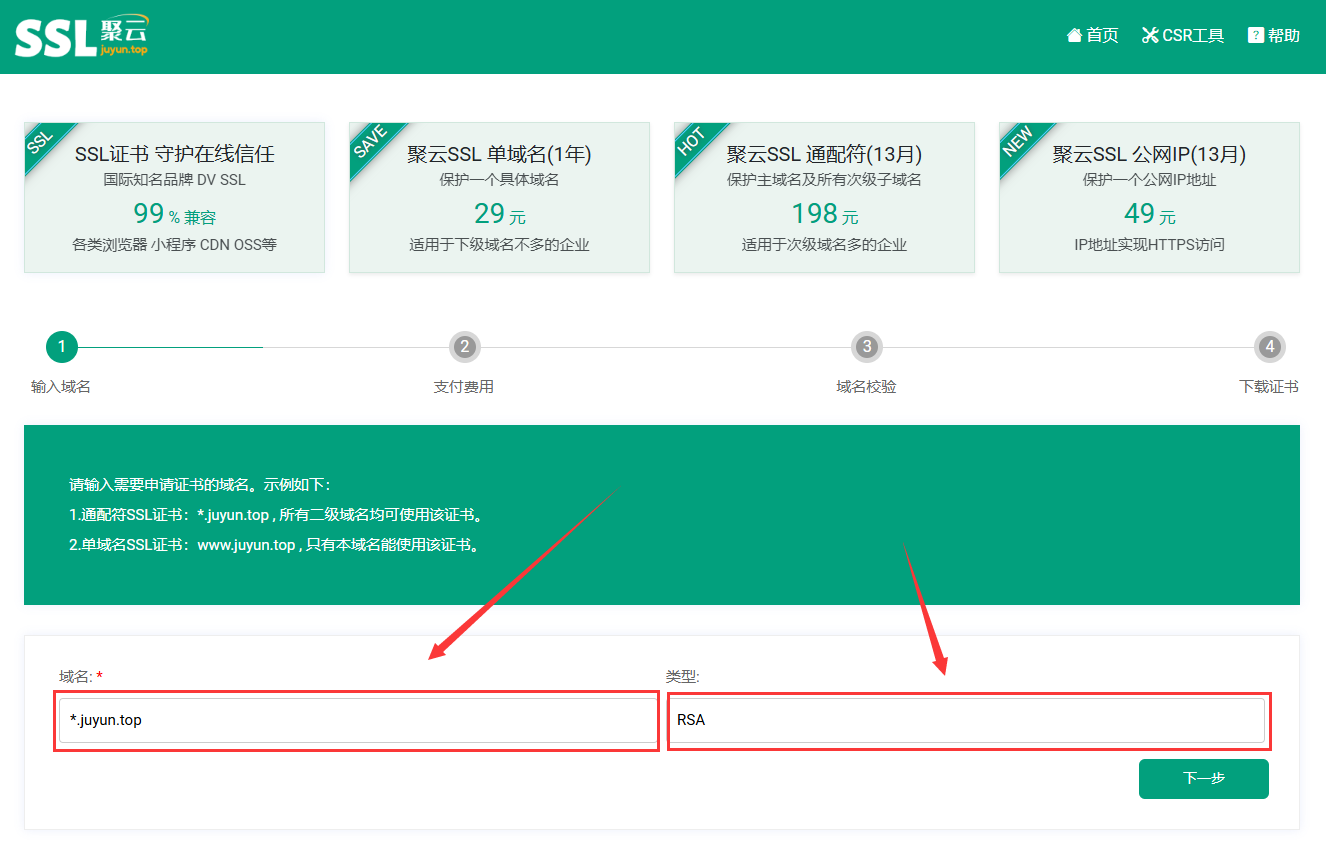Select the 聚云SSL 通配符(13月) card
The width and height of the screenshot is (1326, 846).
coord(824,197)
